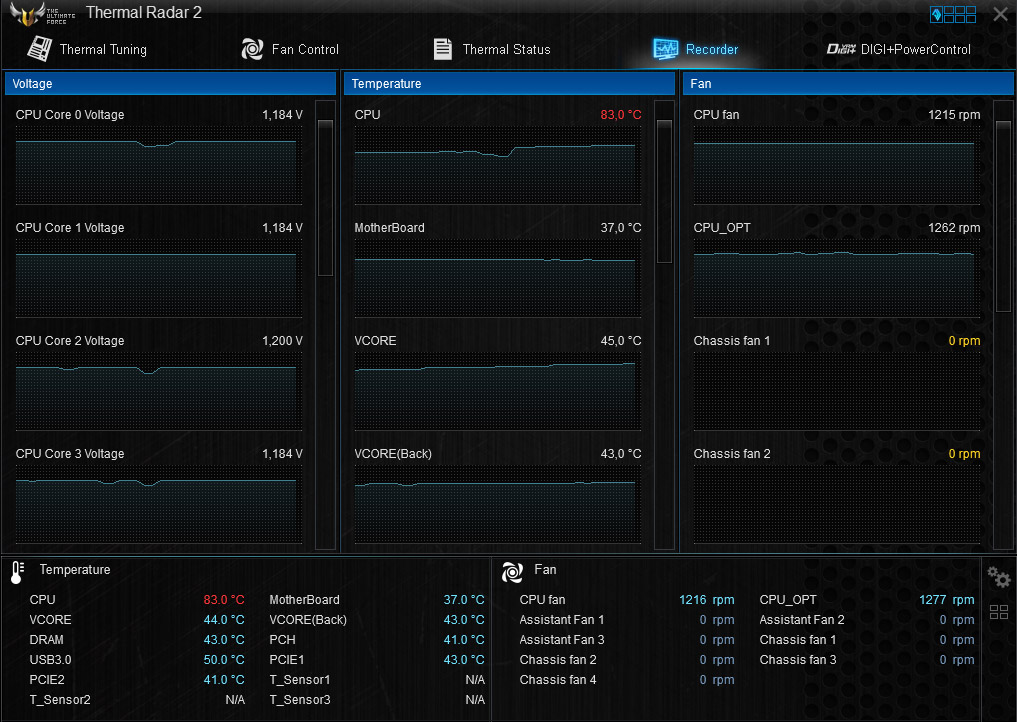The width and height of the screenshot is (1017, 722).
Task: Click the bottom VCORE(Back) 43.0 °C row
Action: pyautogui.click(x=377, y=620)
